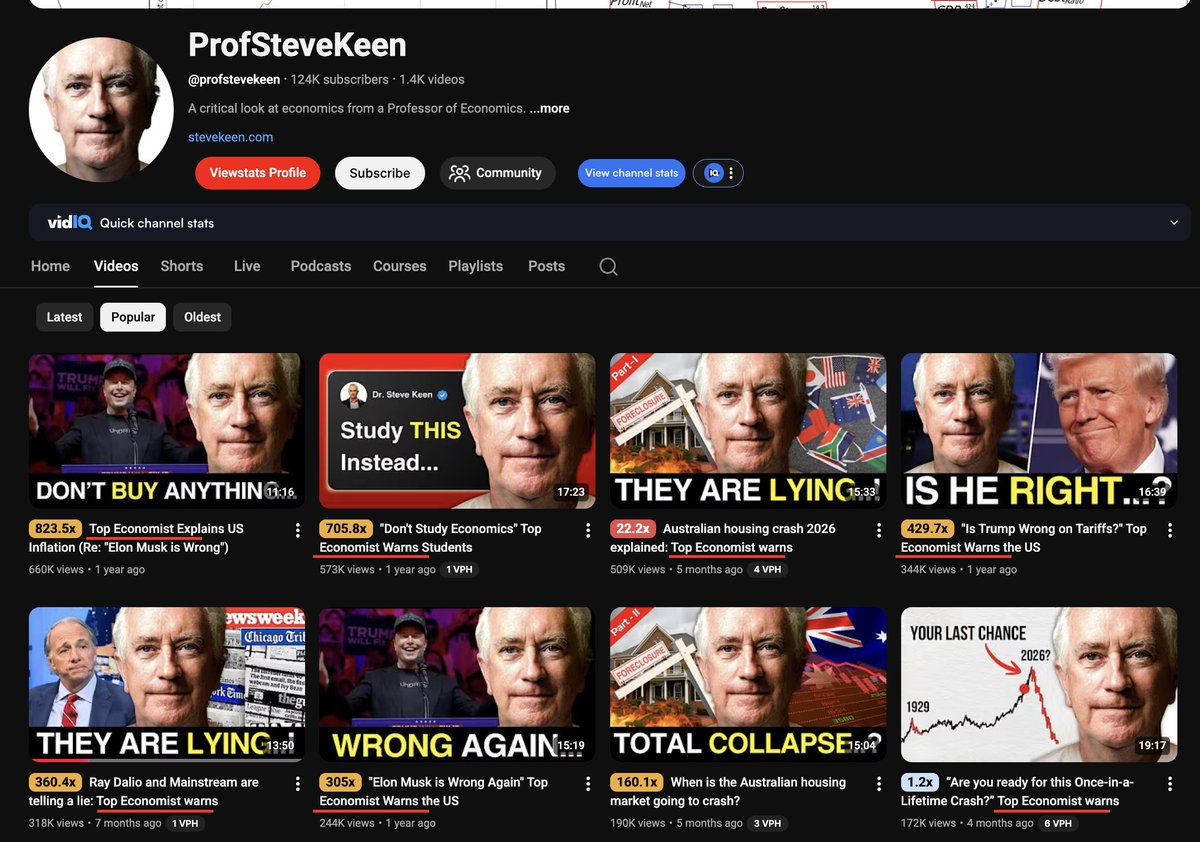
Task: Switch to the Home tab
Action: click(50, 266)
